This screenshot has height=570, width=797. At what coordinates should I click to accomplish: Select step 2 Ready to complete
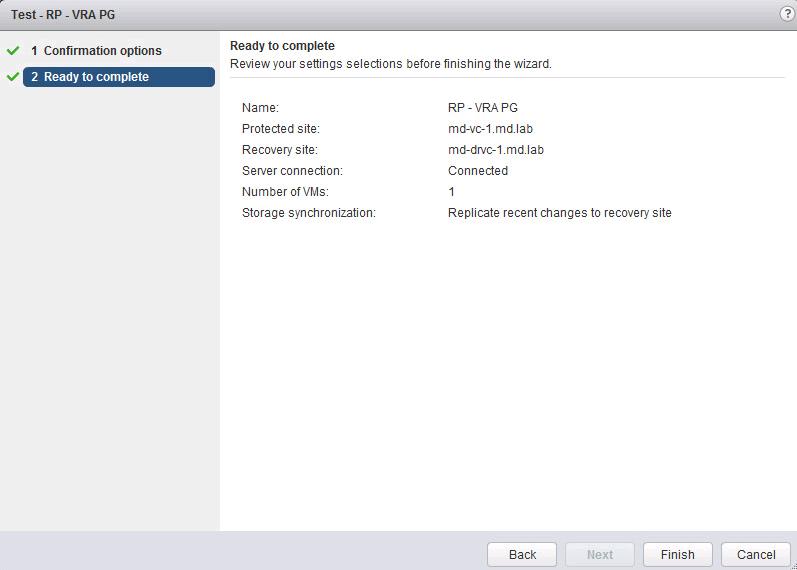pyautogui.click(x=119, y=77)
